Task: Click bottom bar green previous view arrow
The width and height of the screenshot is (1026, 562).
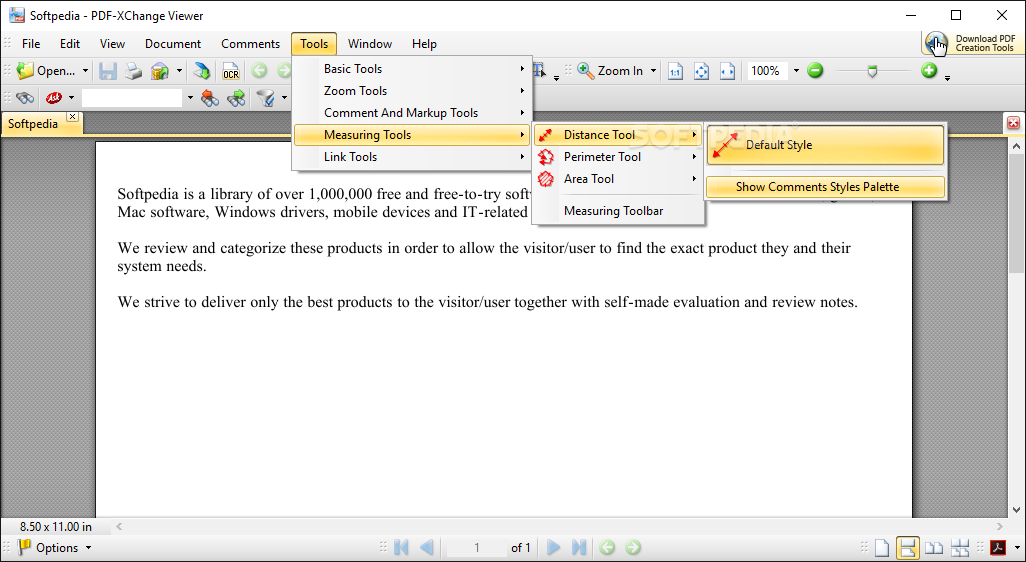Action: point(607,548)
